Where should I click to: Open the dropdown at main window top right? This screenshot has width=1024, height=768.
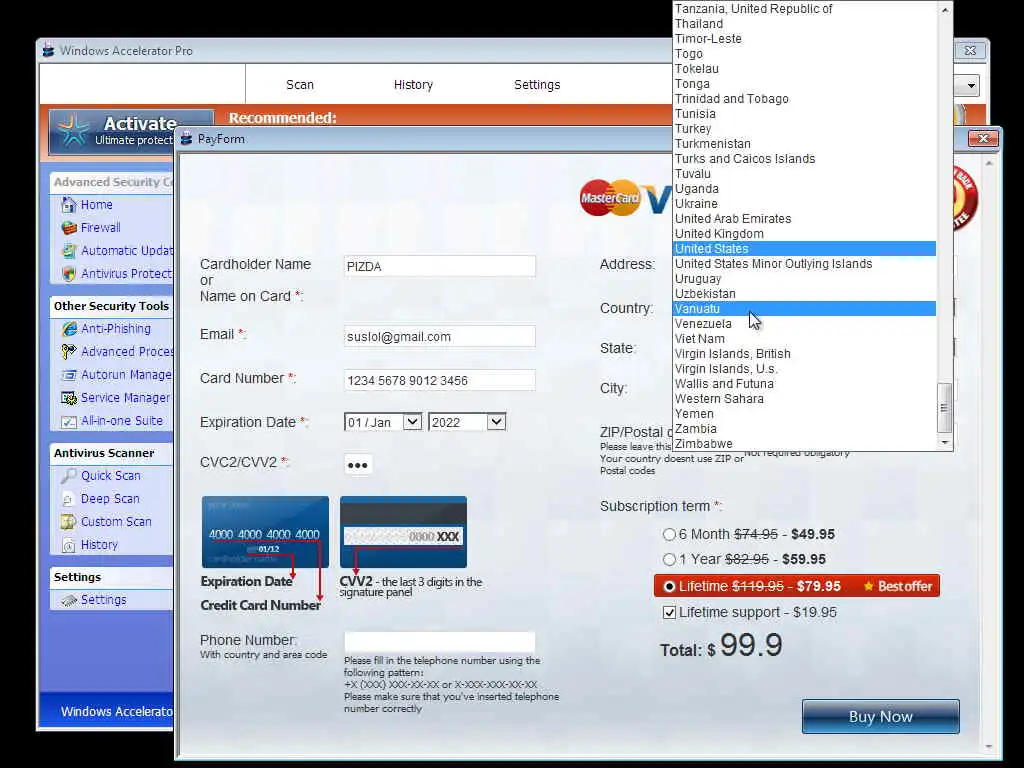971,86
